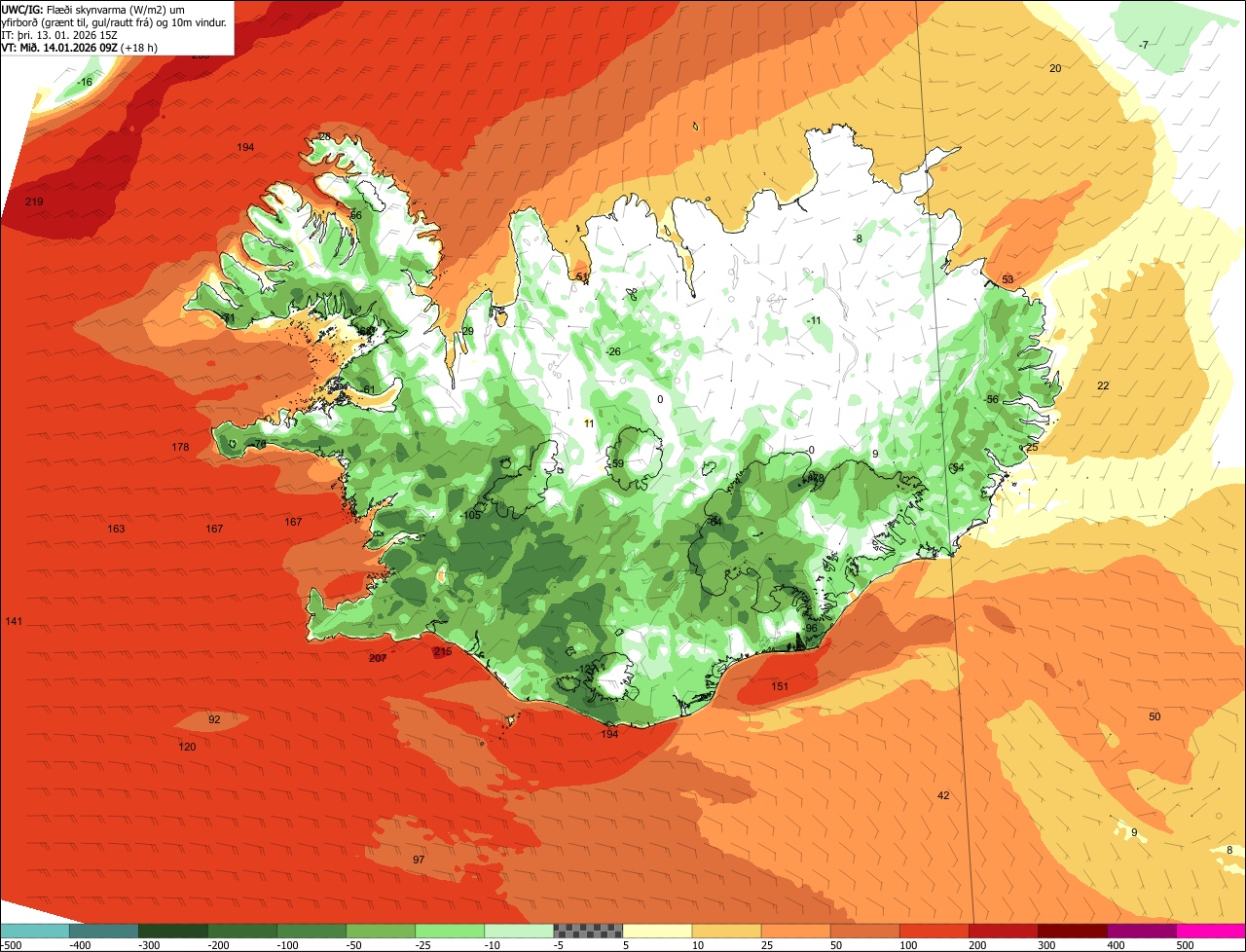Image resolution: width=1246 pixels, height=952 pixels.
Task: Click the value 53 on the map
Action: pos(1008,279)
